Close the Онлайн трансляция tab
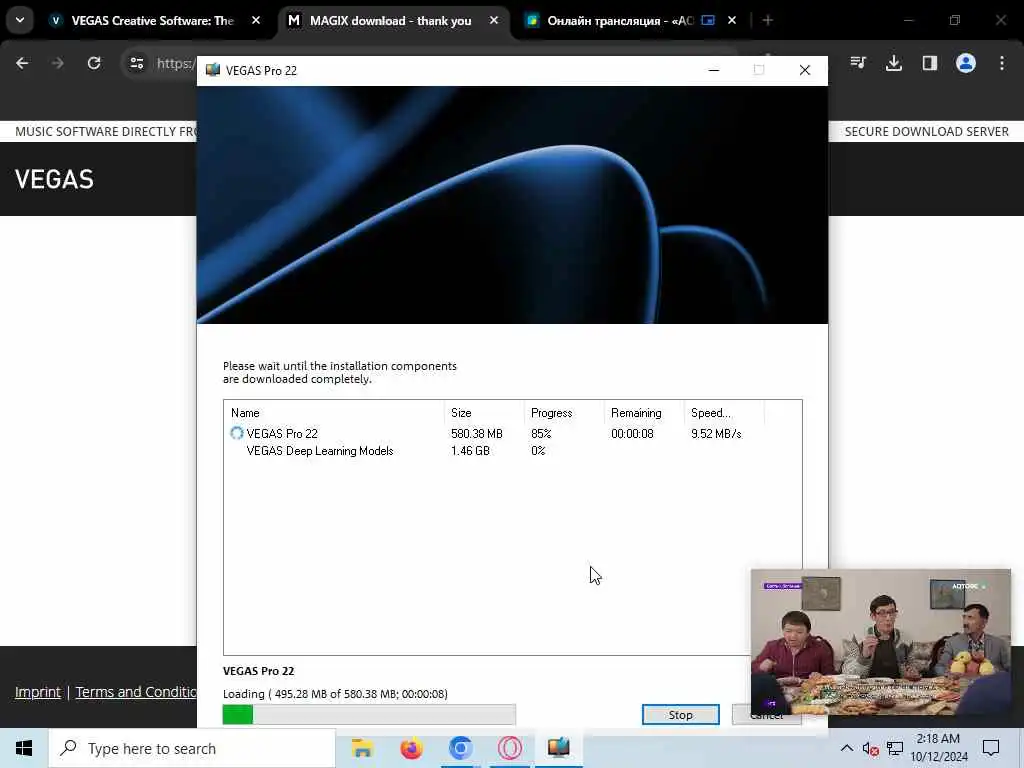 click(732, 21)
